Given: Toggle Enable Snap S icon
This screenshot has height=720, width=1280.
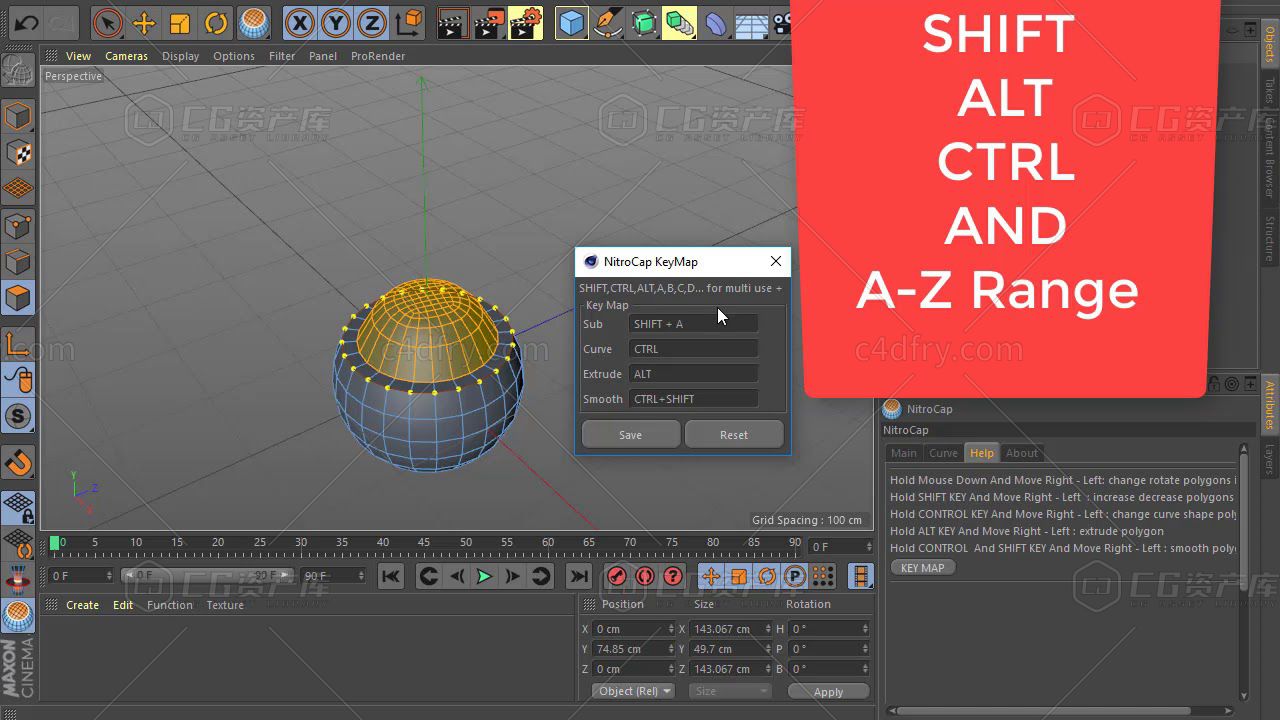Looking at the screenshot, I should click(18, 416).
